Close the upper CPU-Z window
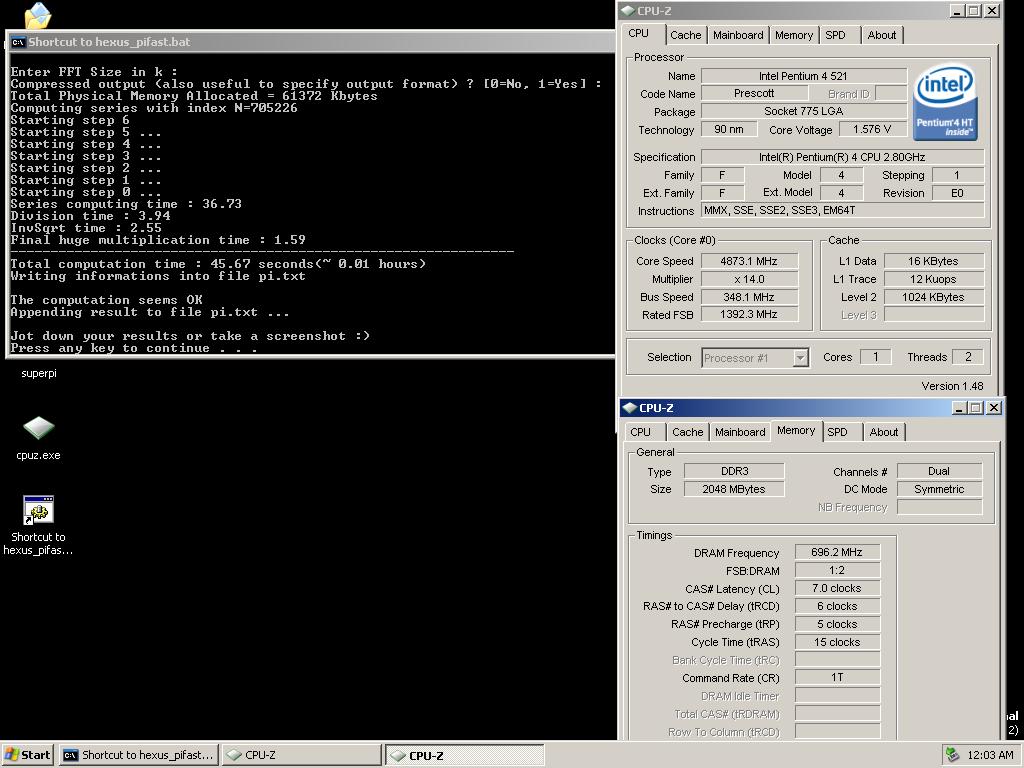 pyautogui.click(x=991, y=11)
